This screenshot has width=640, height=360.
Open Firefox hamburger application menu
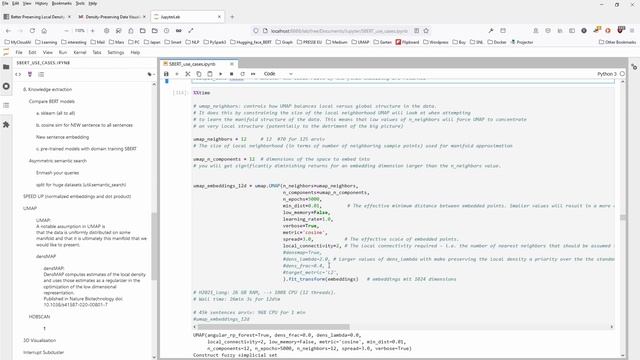click(x=632, y=31)
